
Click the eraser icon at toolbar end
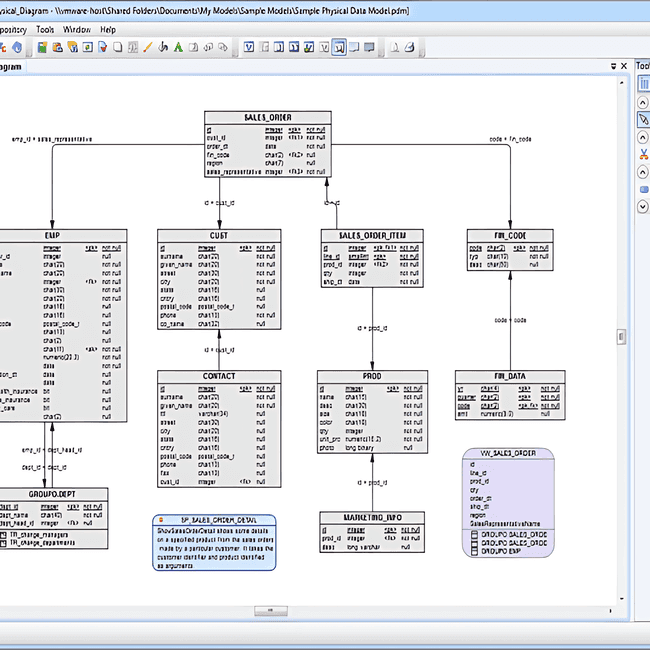(x=409, y=47)
